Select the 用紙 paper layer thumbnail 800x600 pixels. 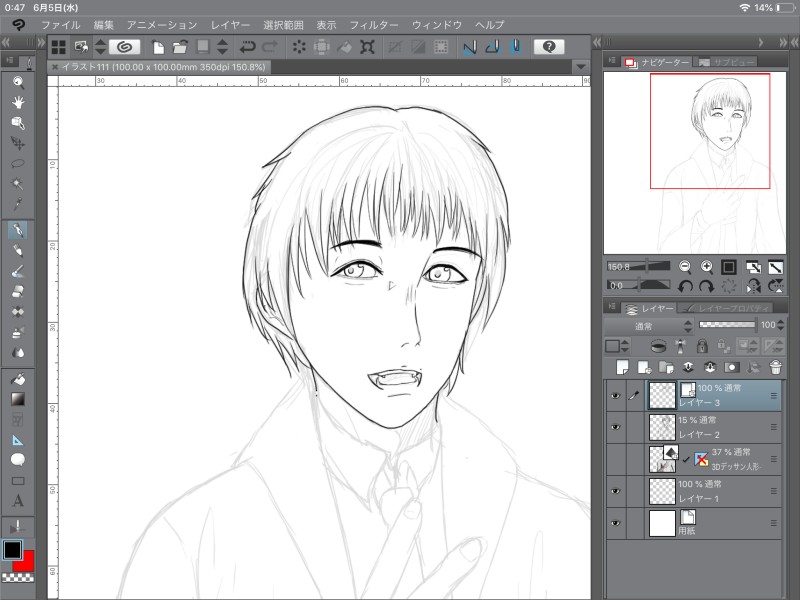(x=662, y=523)
